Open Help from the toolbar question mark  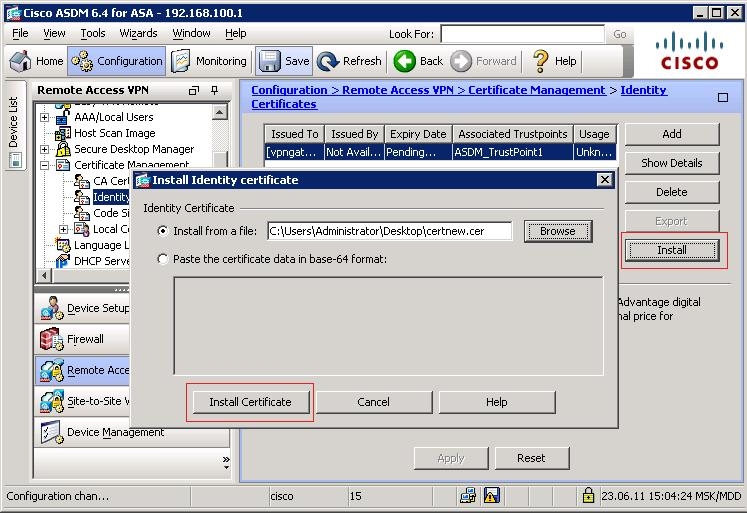tap(554, 61)
